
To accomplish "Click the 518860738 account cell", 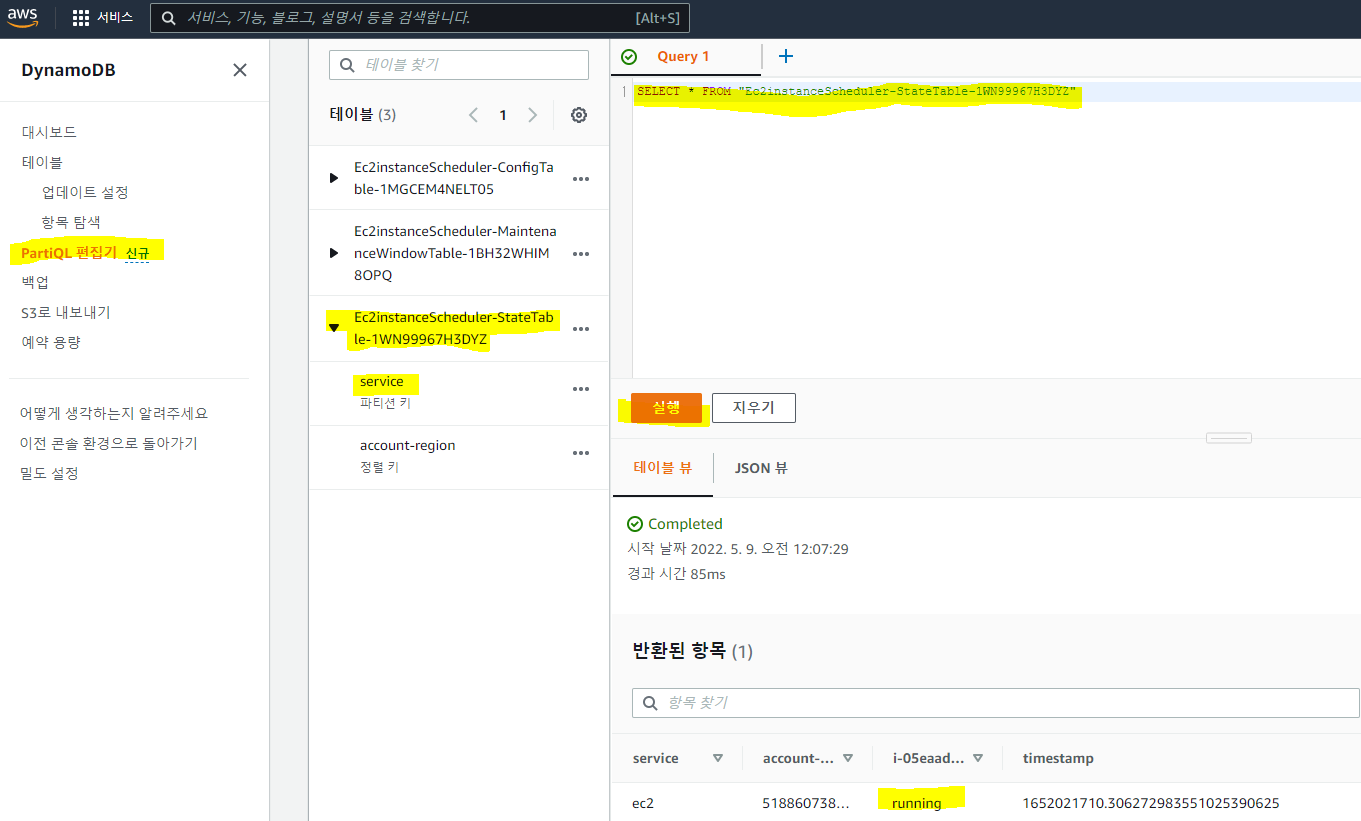I will click(x=806, y=803).
